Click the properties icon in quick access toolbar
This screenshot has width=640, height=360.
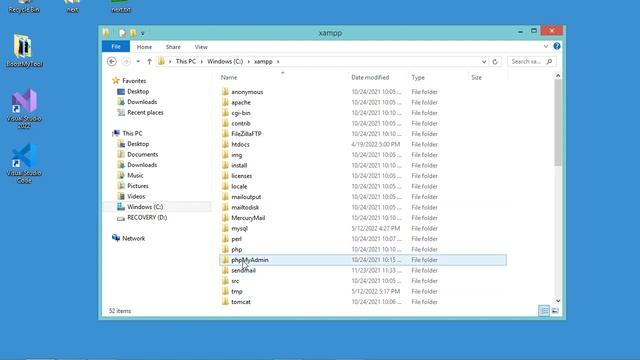point(123,33)
